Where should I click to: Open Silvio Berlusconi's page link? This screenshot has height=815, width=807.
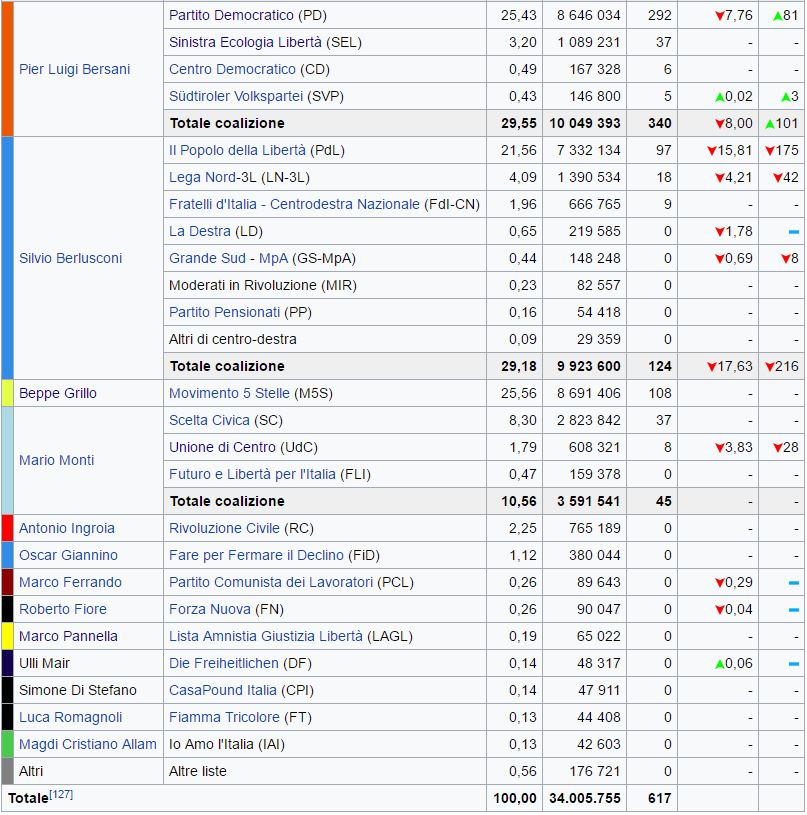click(x=70, y=258)
